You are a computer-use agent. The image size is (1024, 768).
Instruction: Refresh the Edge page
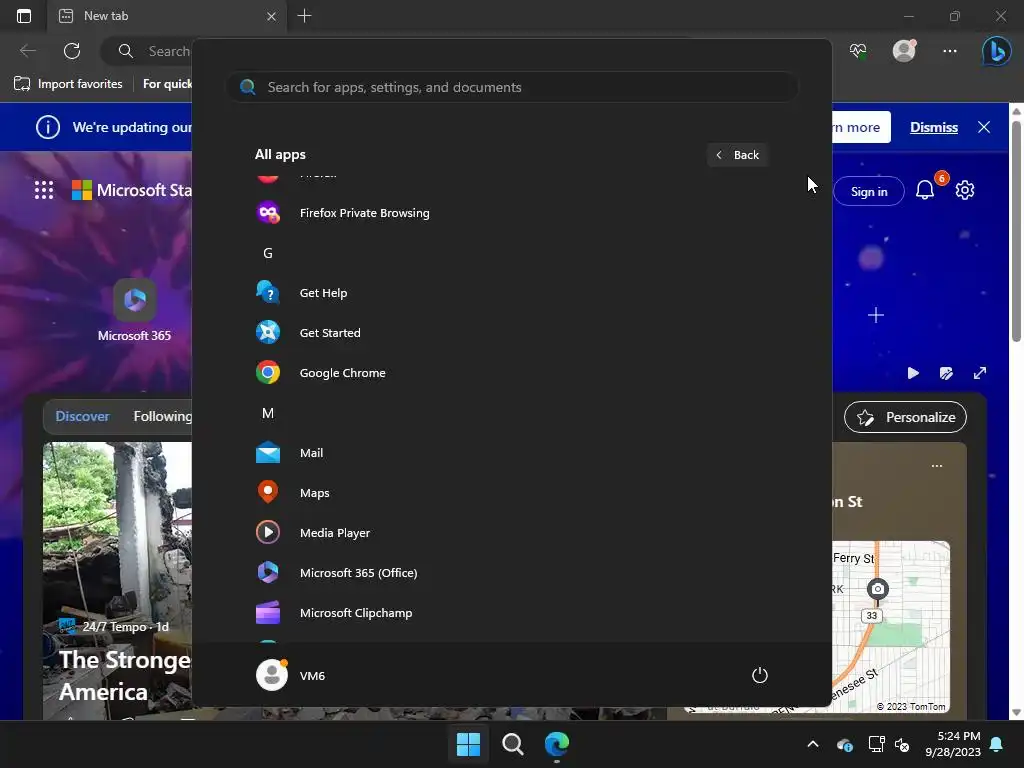72,51
